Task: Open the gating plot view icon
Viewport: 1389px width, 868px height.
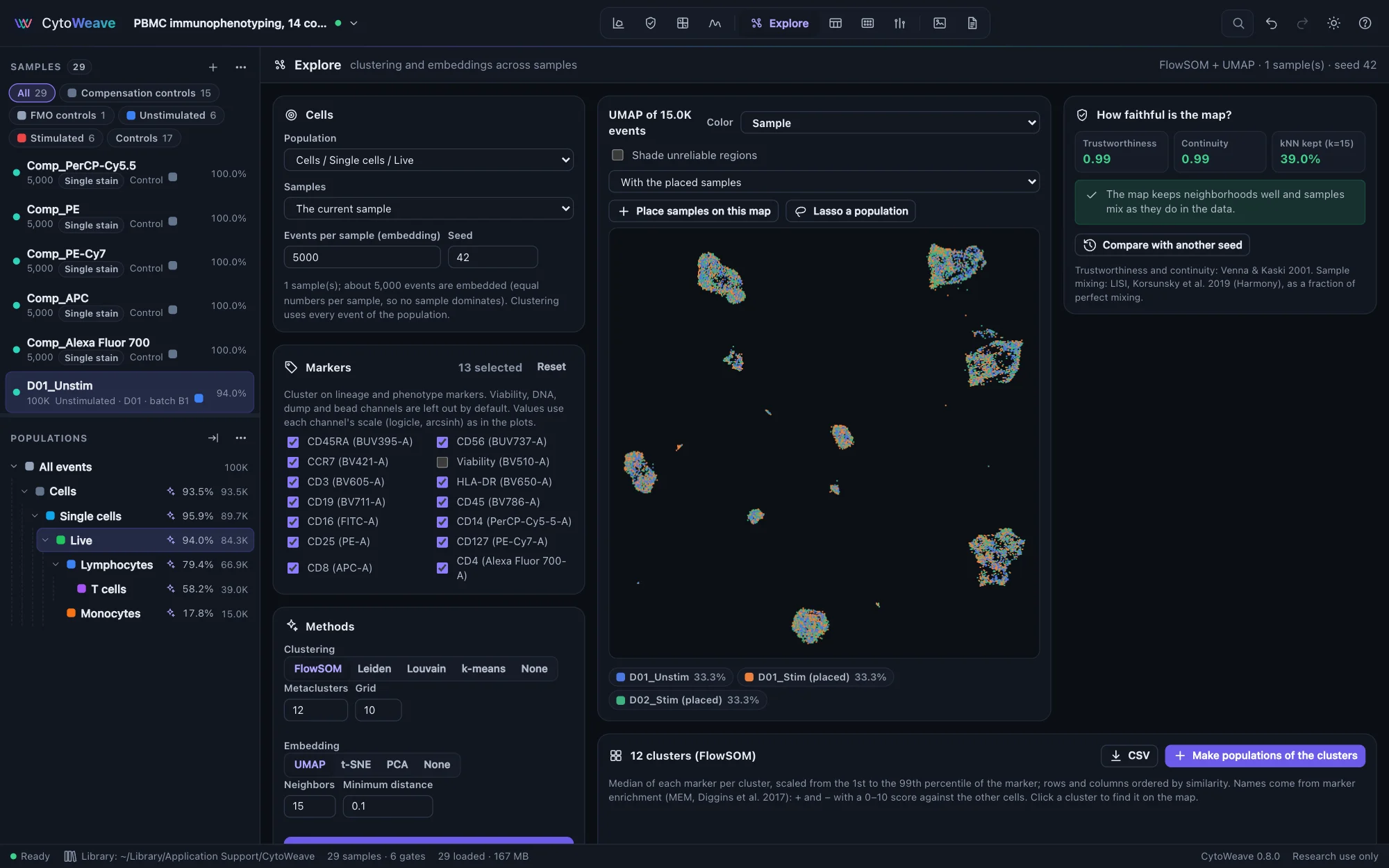Action: pos(618,23)
